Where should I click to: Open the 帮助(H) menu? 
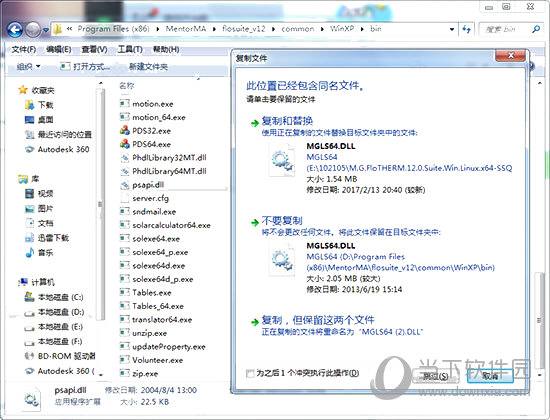[166, 49]
